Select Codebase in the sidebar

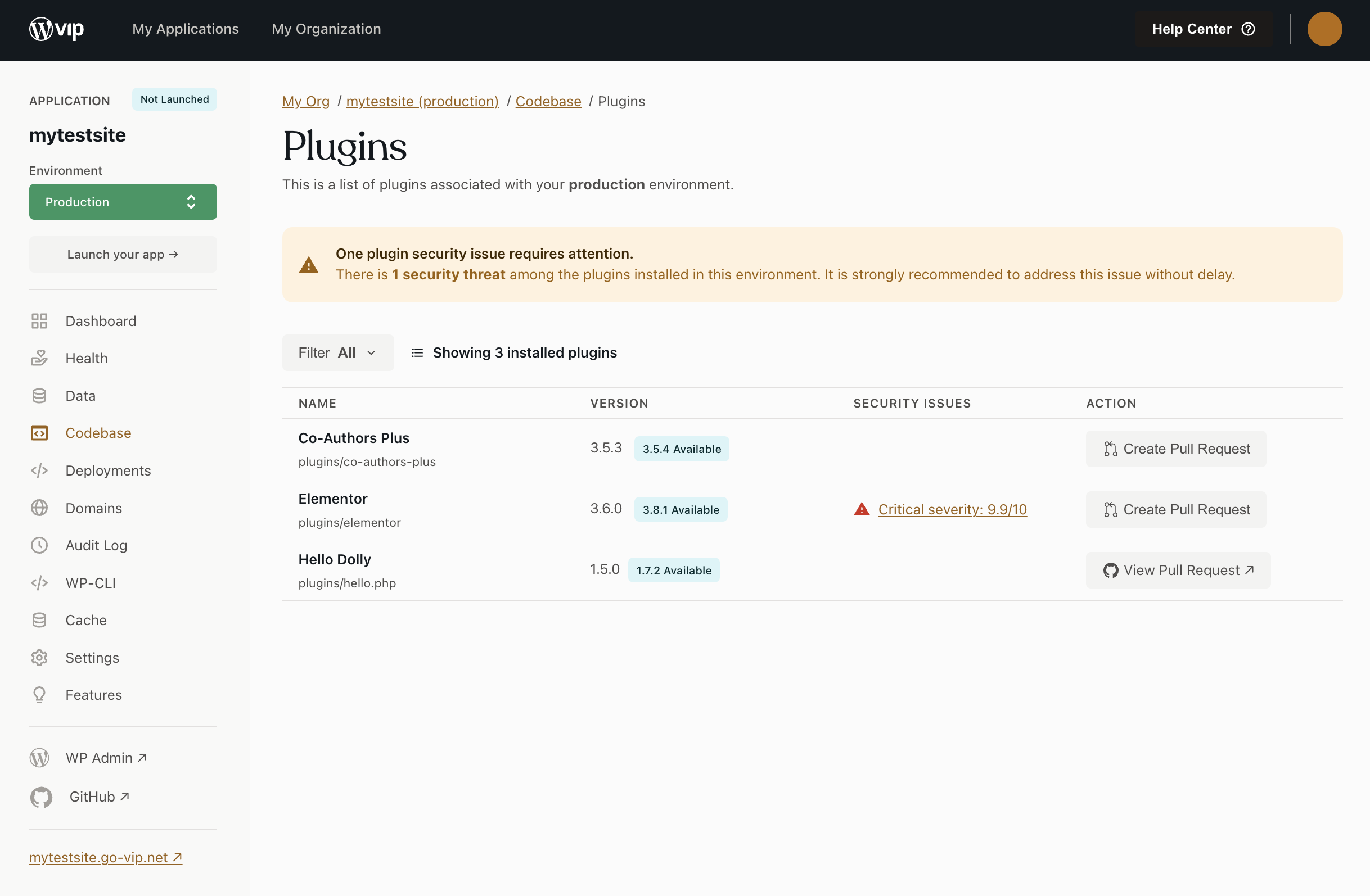[98, 433]
